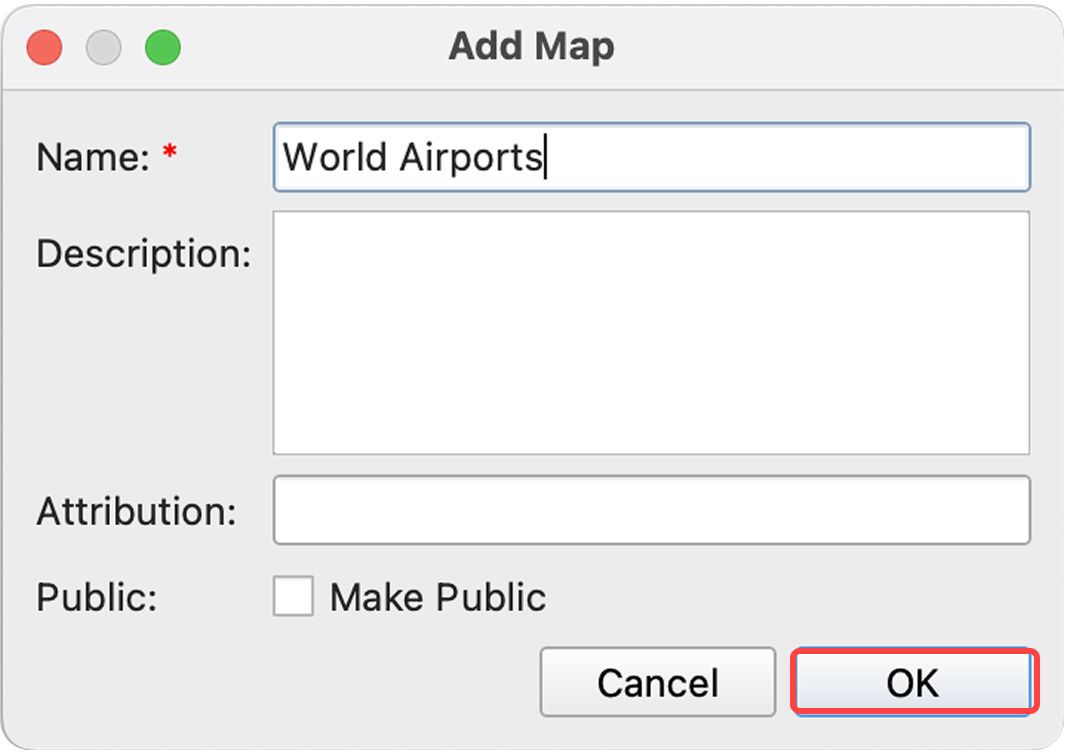Click the bottom area of the Description box

[x=650, y=430]
